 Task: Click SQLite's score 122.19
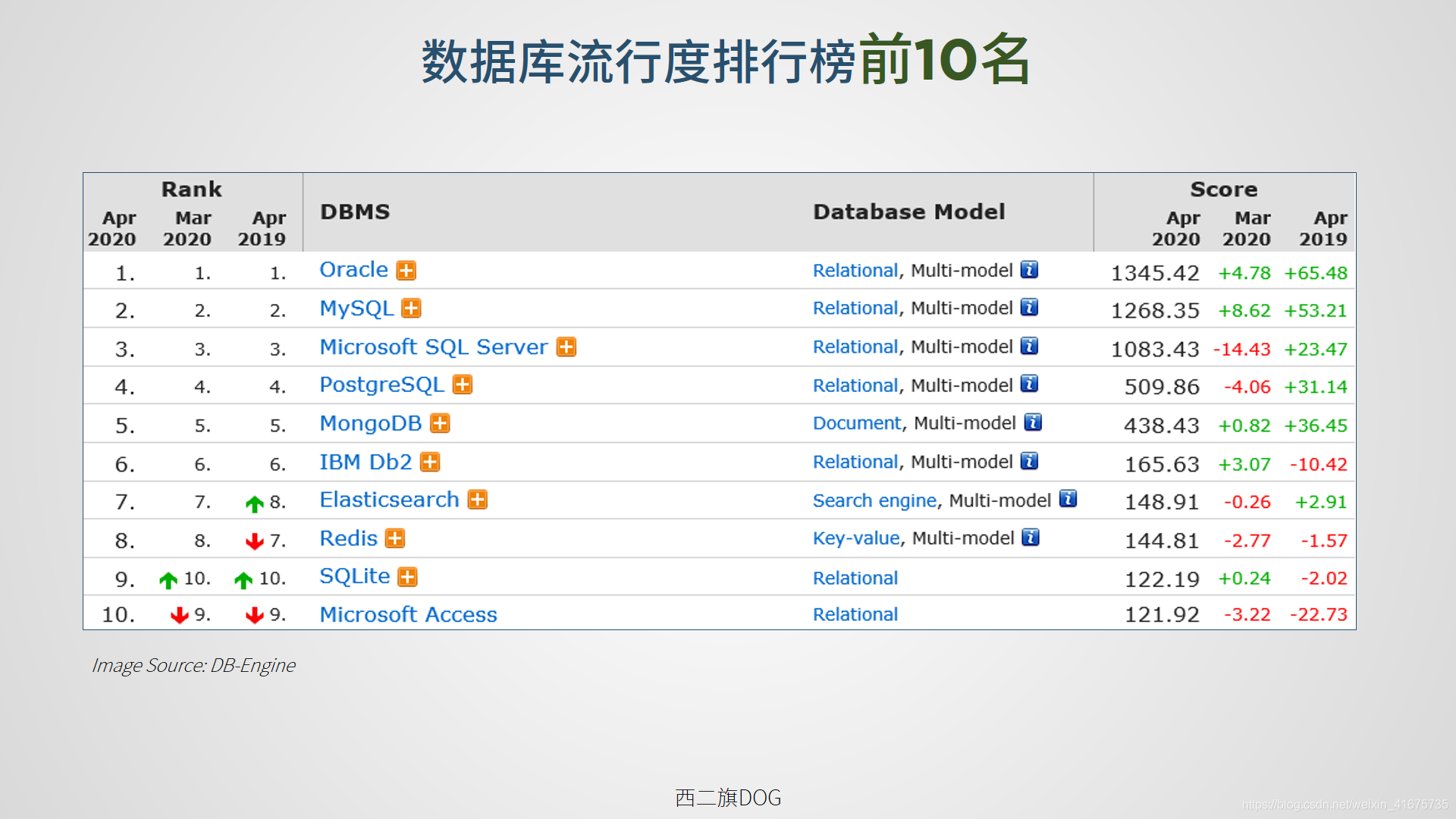tap(1162, 580)
